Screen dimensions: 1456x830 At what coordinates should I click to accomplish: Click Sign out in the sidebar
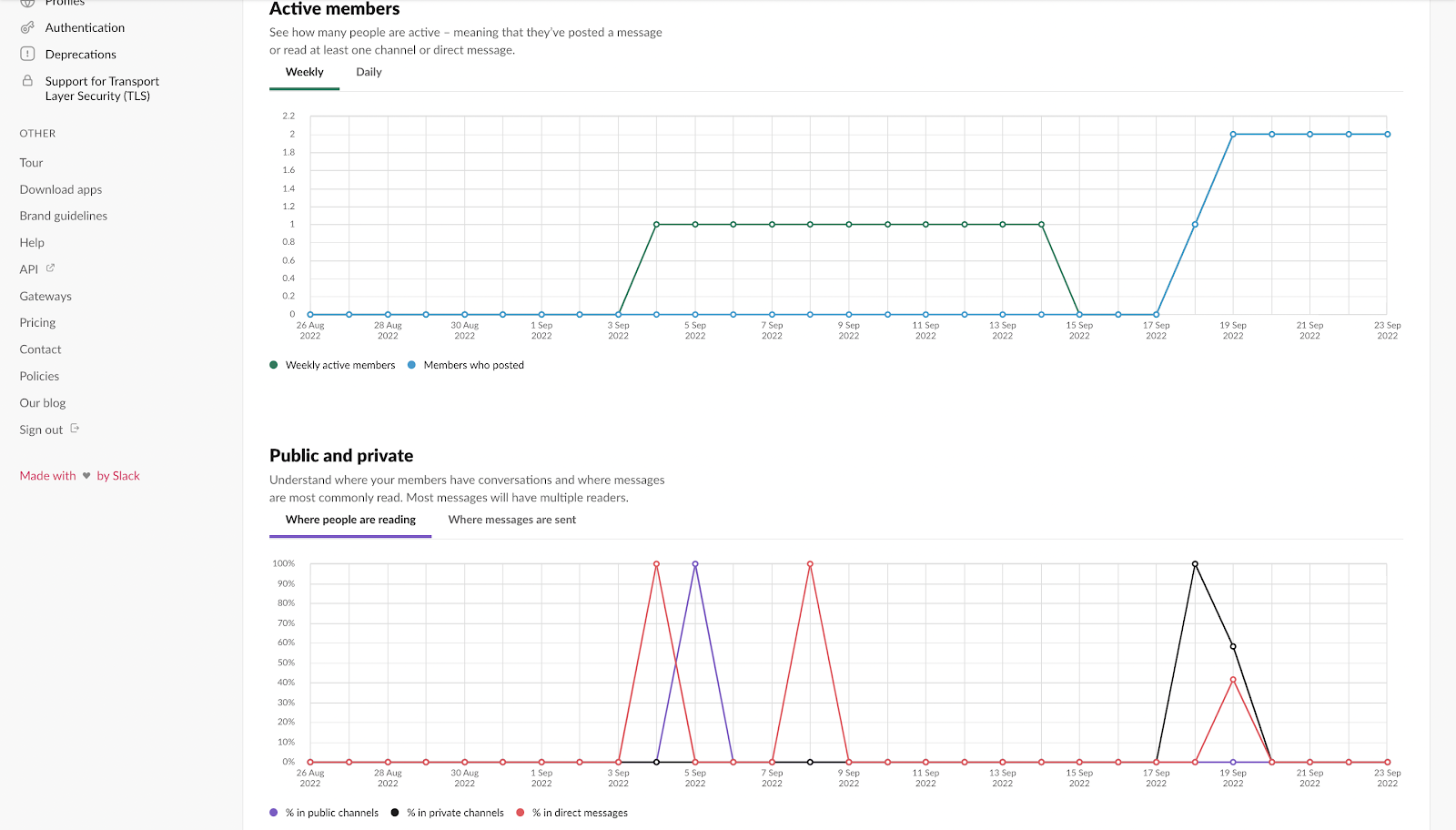[x=41, y=430]
